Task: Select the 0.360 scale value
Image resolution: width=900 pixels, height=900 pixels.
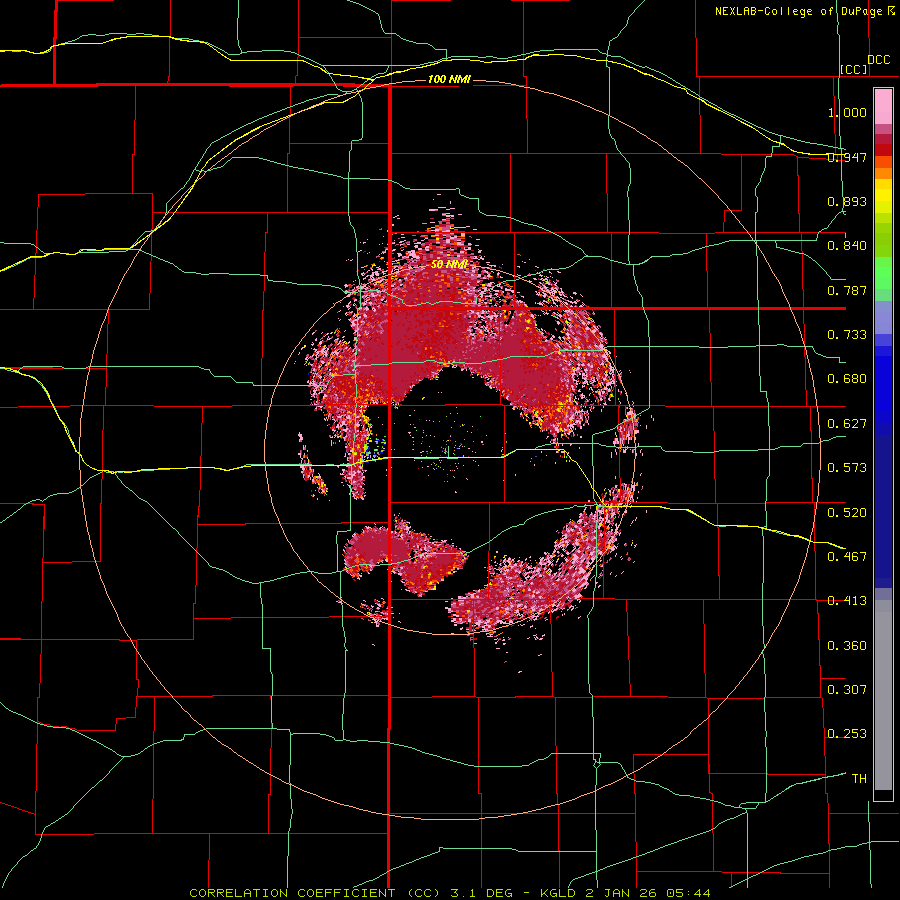Action: point(847,645)
